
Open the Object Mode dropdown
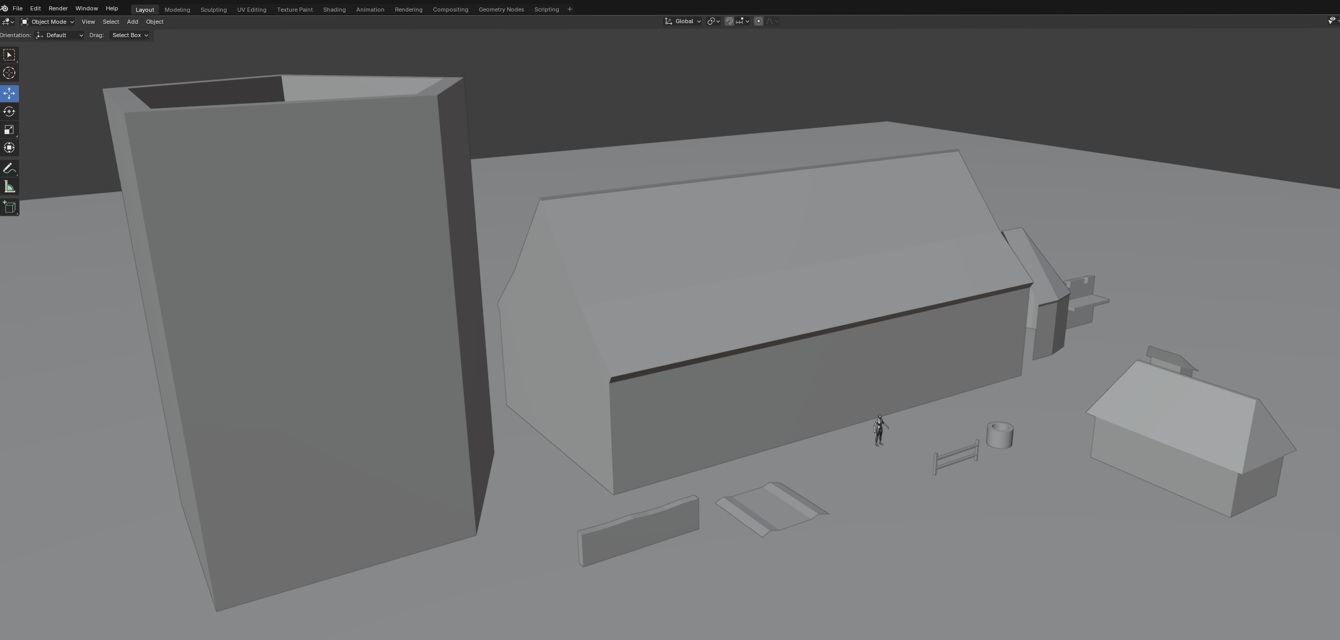[48, 21]
